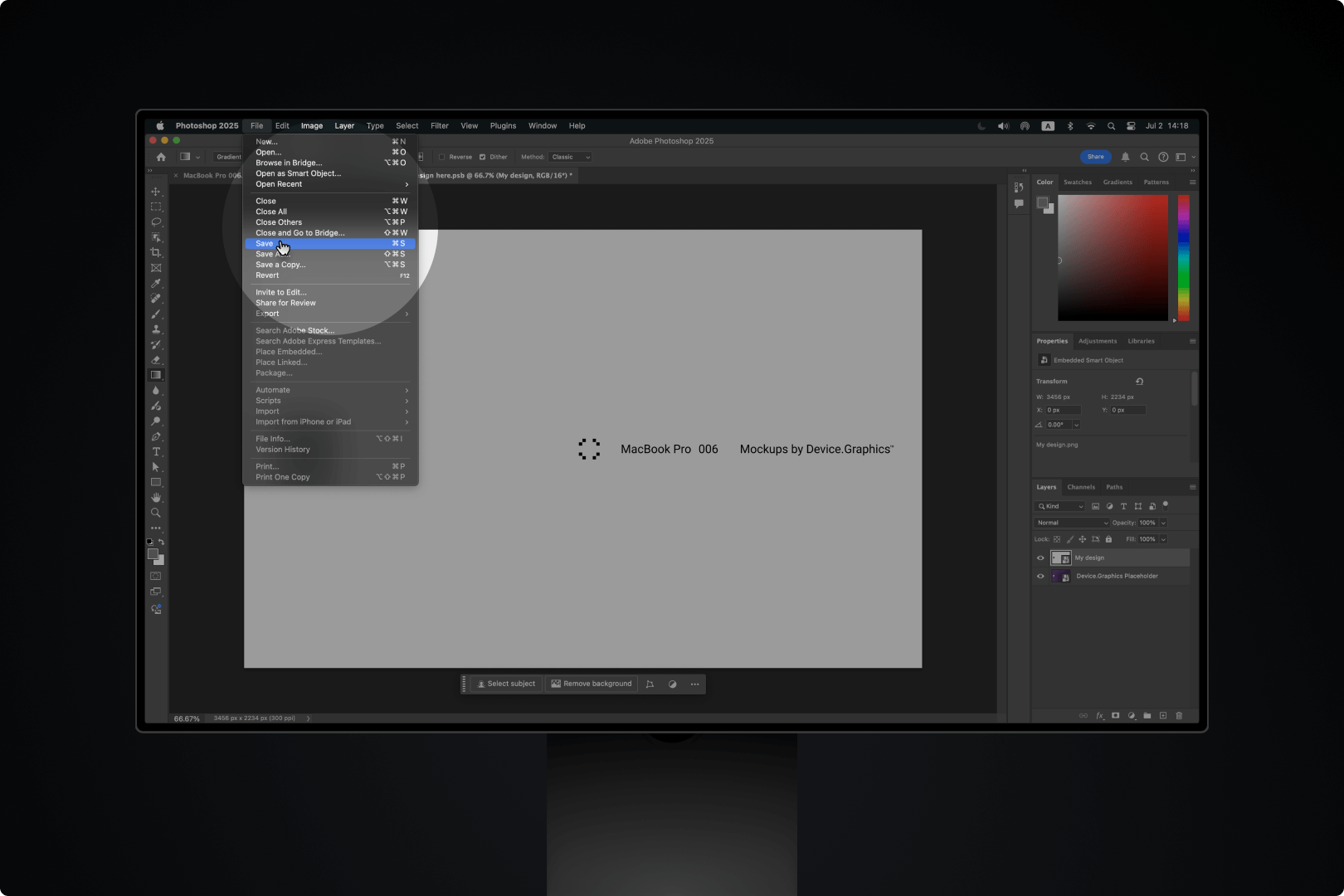This screenshot has height=896, width=1344.
Task: Expand the Scripts submenu
Action: [331, 401]
